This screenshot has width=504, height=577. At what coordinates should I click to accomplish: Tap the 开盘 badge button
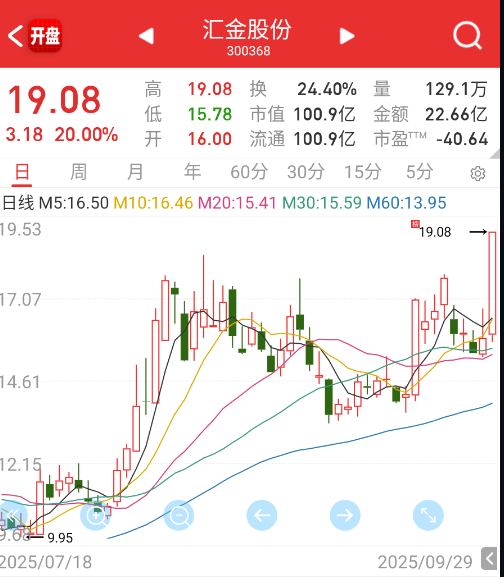tap(45, 36)
